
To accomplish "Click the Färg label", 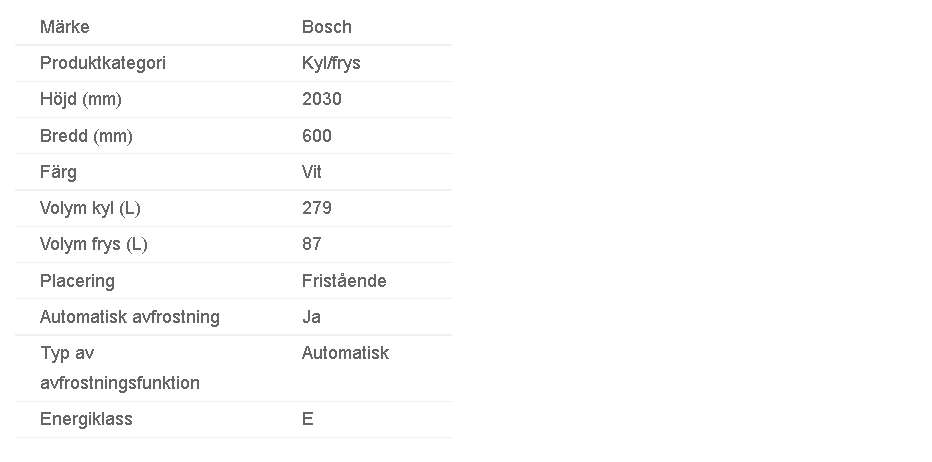I will tap(58, 172).
